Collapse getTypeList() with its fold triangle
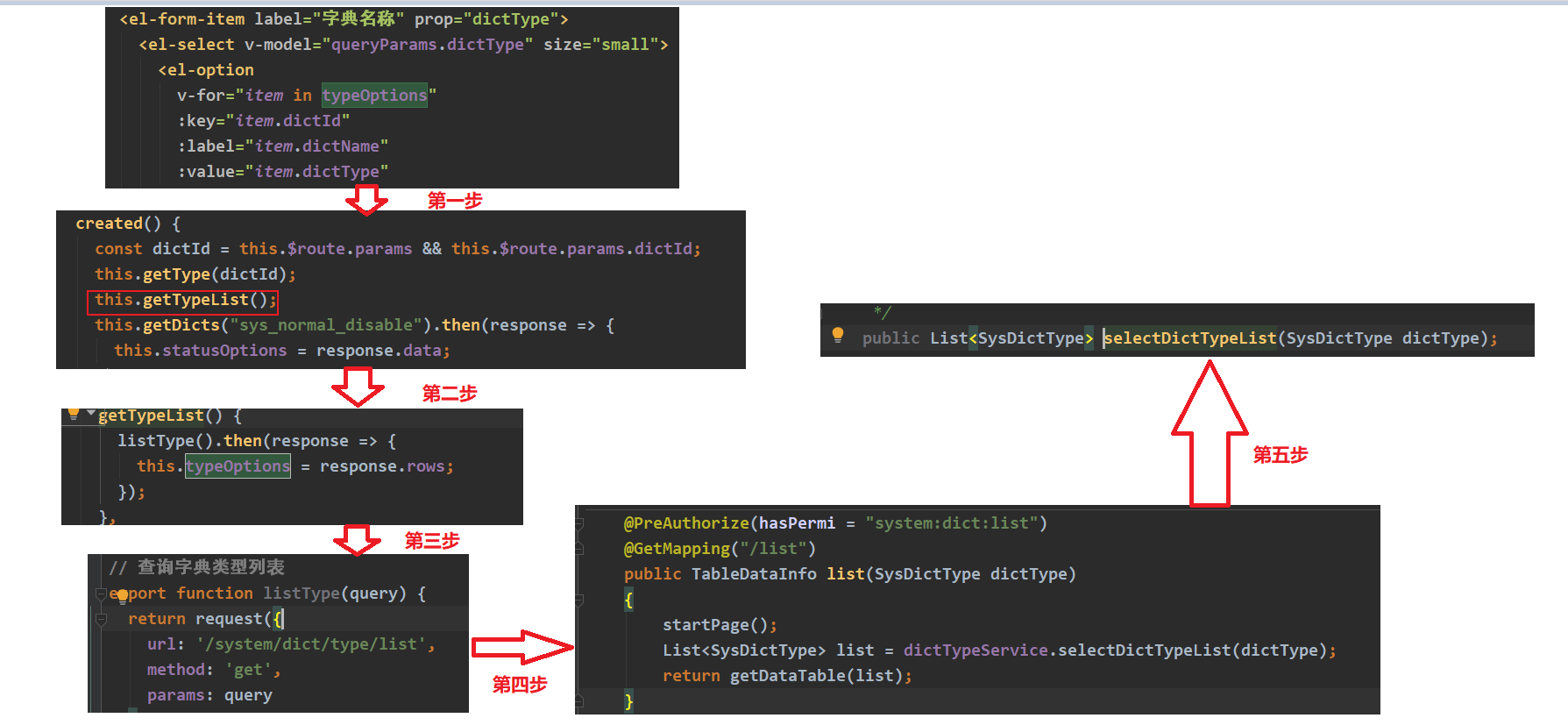This screenshot has width=1568, height=725. point(90,412)
